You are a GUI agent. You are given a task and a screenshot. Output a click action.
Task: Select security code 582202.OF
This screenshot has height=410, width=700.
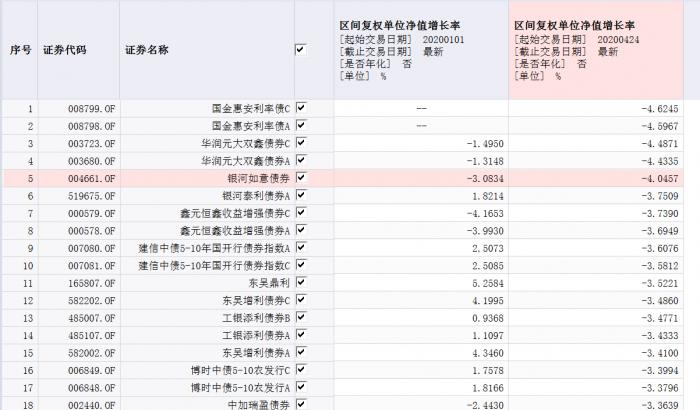pyautogui.click(x=92, y=300)
